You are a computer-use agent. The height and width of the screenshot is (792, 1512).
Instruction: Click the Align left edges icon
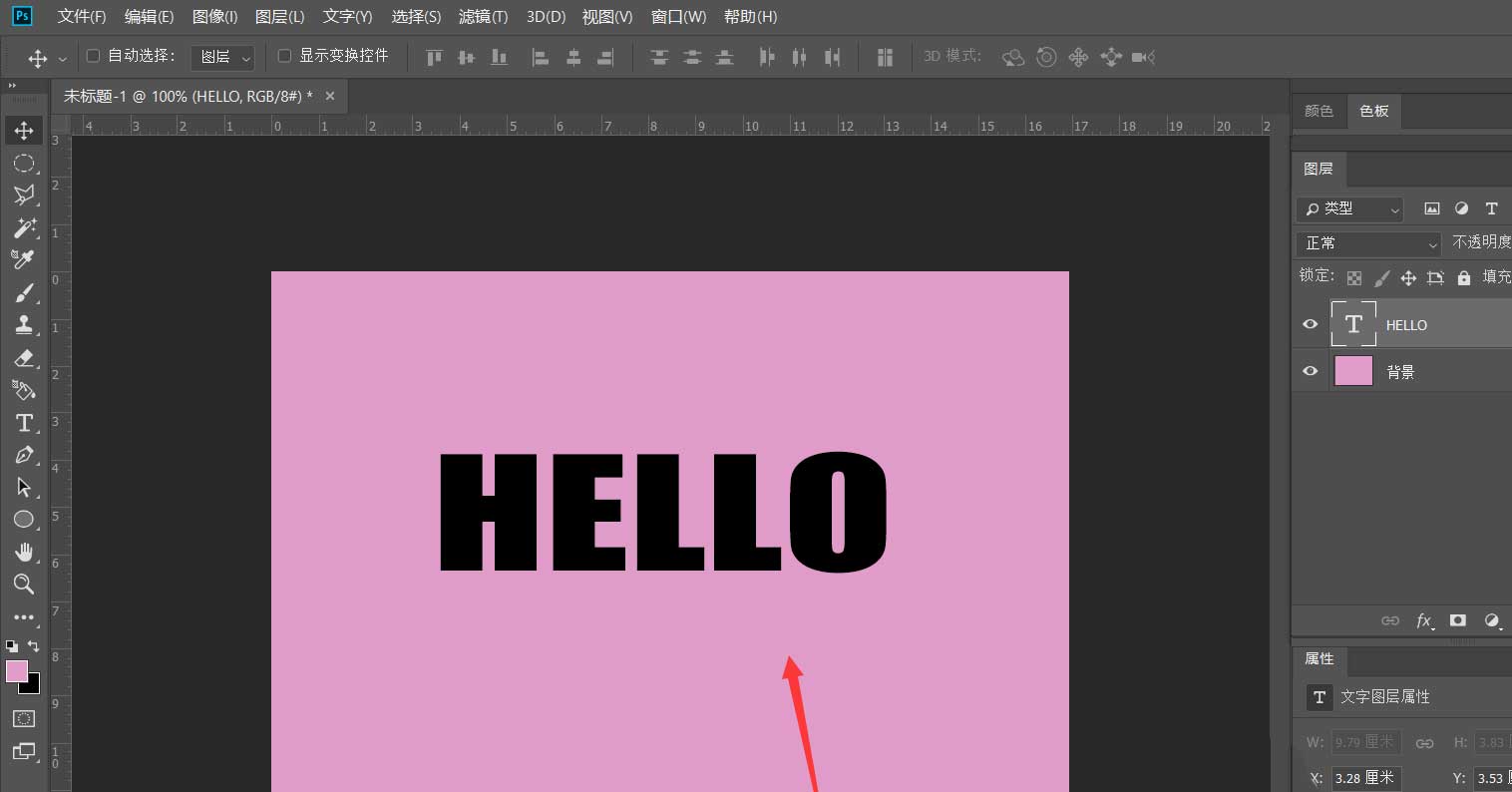tap(540, 57)
